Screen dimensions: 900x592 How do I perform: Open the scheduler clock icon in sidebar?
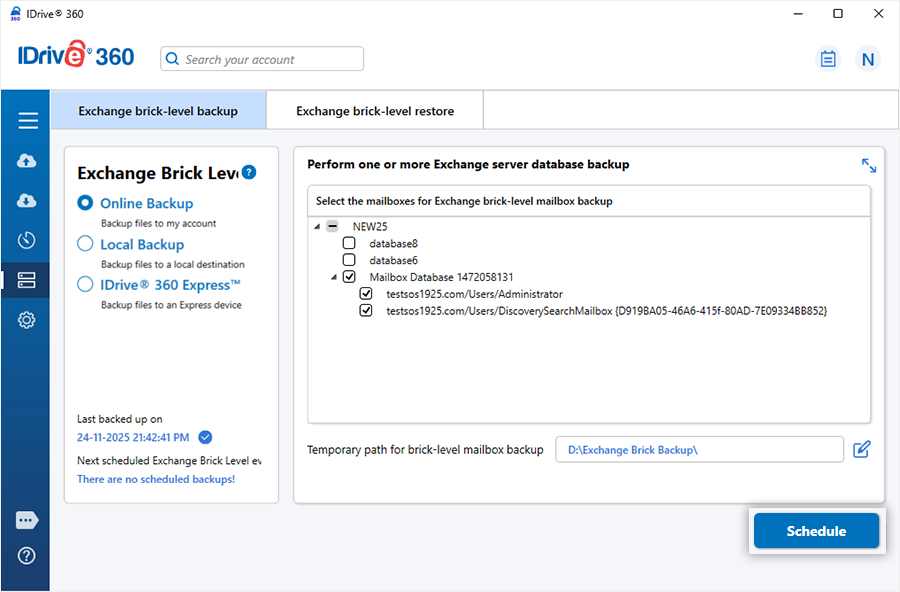click(27, 240)
